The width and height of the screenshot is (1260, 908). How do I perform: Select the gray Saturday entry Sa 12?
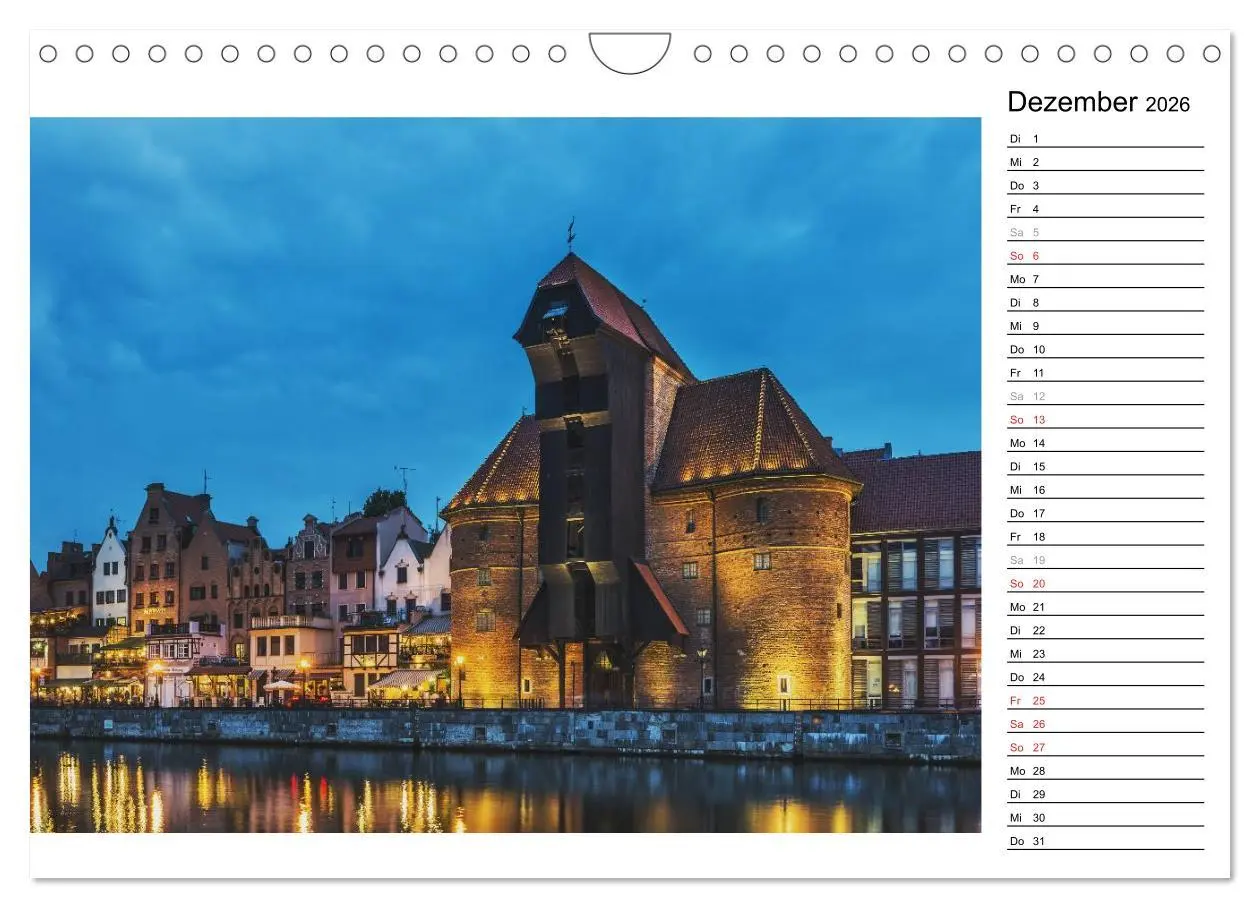[x=1025, y=396]
